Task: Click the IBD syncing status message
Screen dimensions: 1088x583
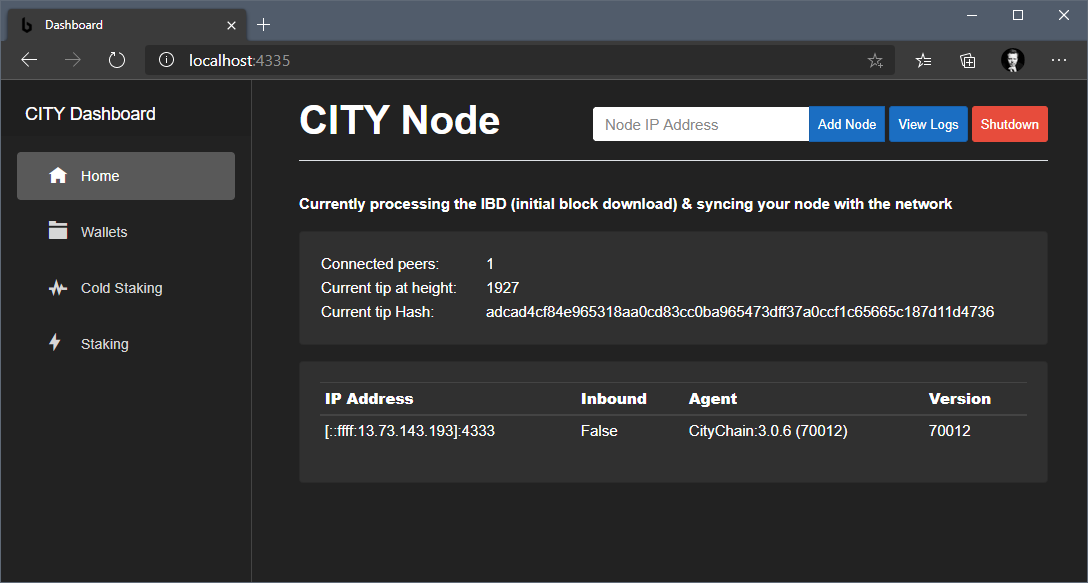Action: tap(625, 204)
